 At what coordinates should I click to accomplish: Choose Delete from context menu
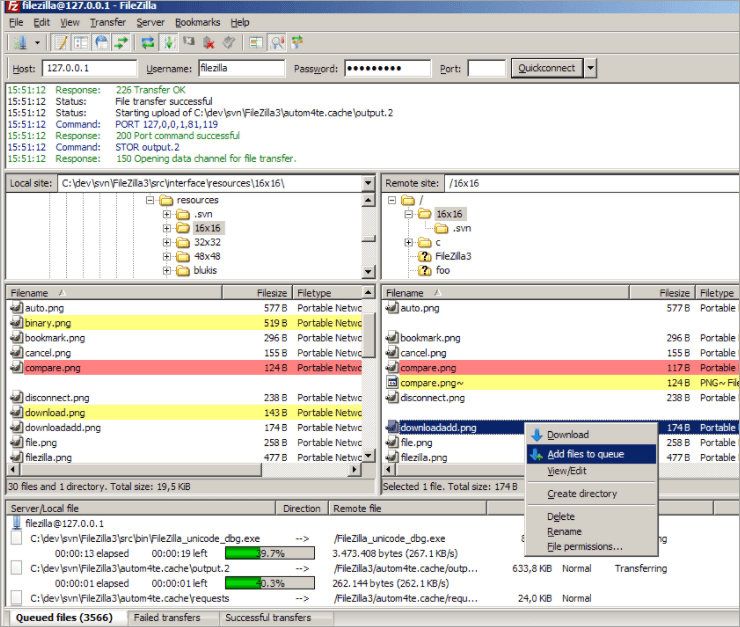(x=591, y=517)
